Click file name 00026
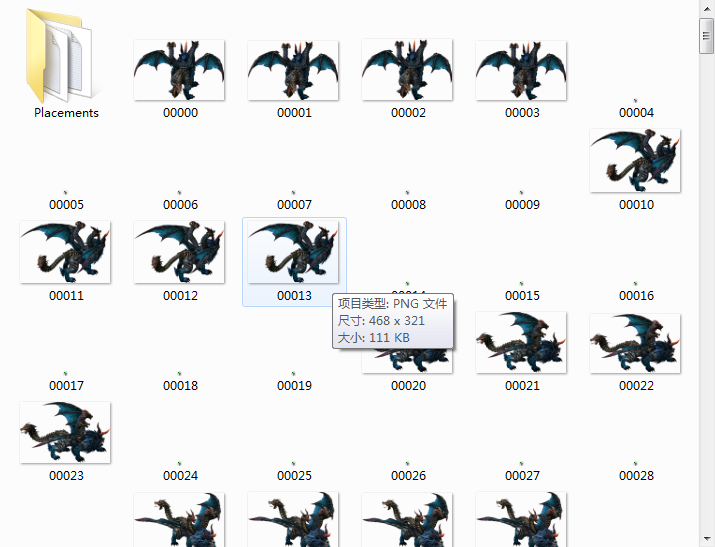This screenshot has width=715, height=547. [x=408, y=475]
